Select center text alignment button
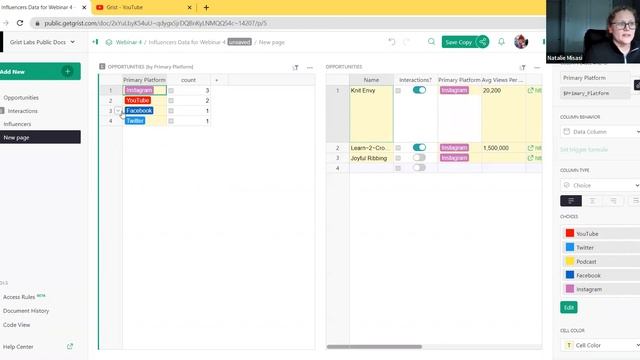Screen dimensions: 640x360 tap(592, 200)
